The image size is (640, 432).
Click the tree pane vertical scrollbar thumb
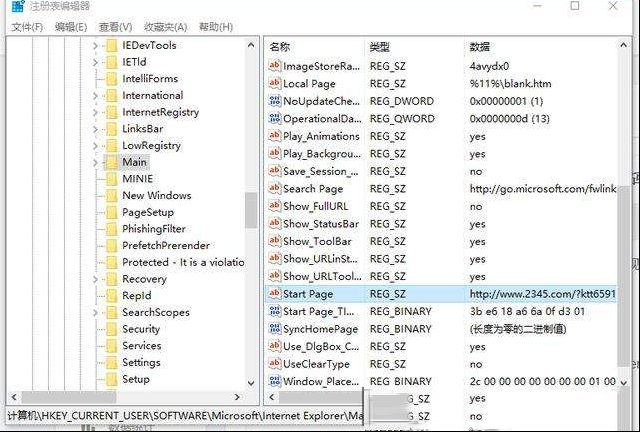point(251,210)
